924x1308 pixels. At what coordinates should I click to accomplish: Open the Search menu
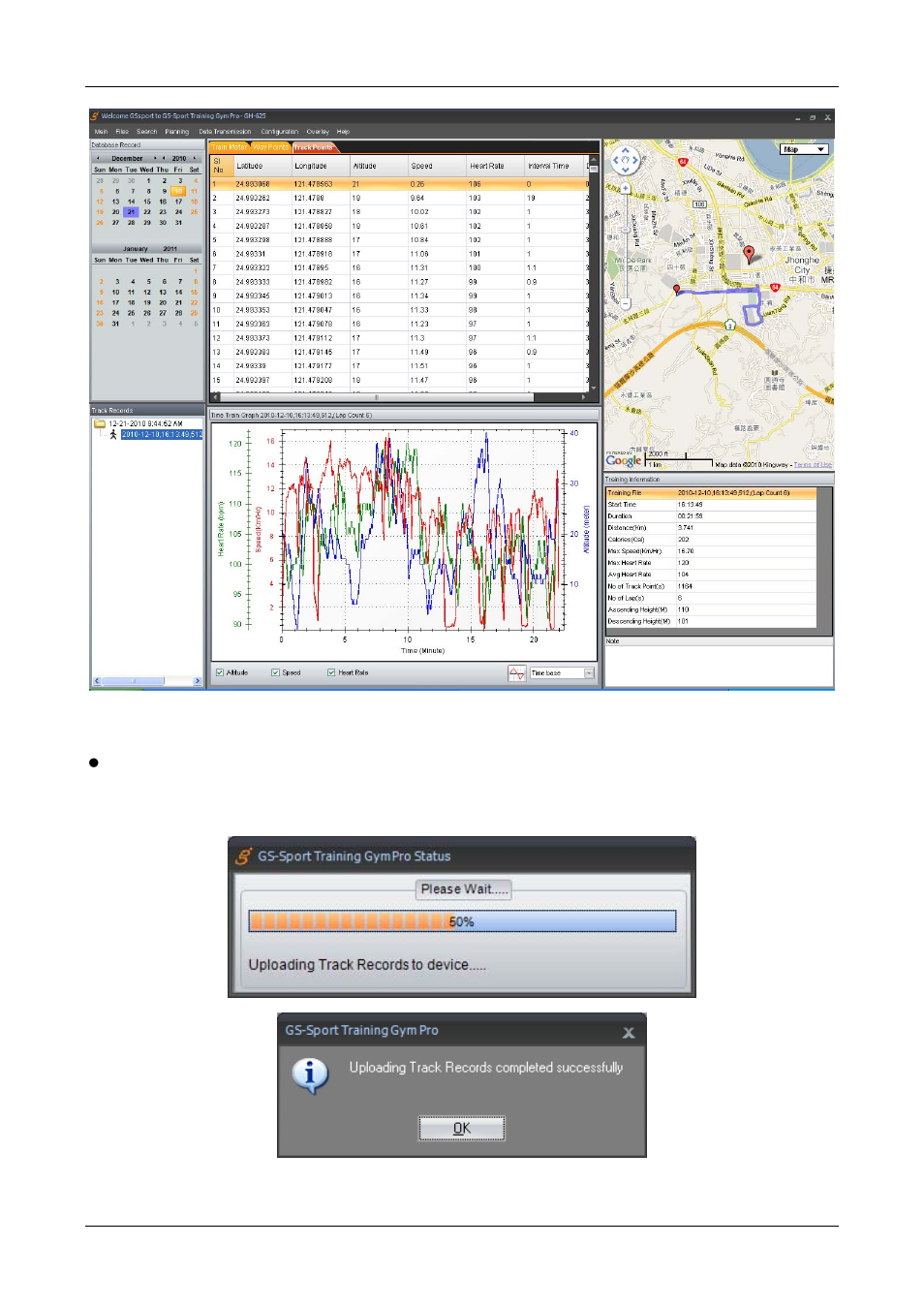click(147, 132)
